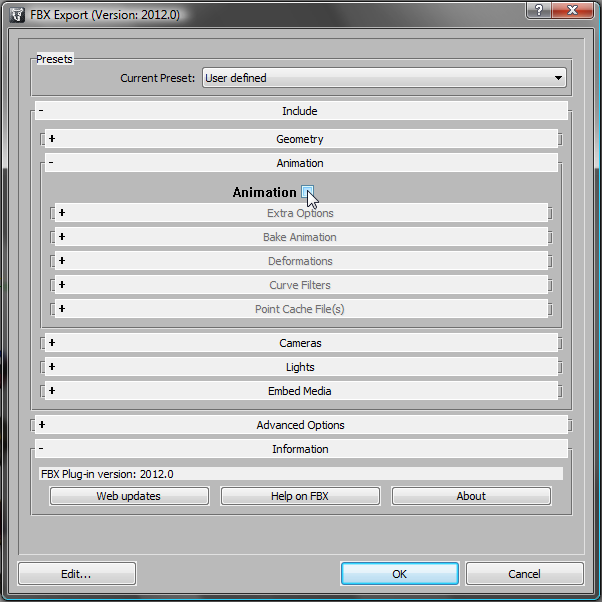Expand the Curve Filters rollout
The image size is (602, 602).
pos(301,285)
